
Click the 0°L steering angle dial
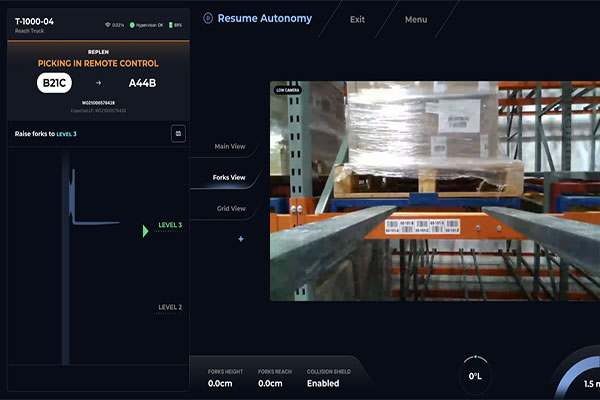pyautogui.click(x=475, y=376)
